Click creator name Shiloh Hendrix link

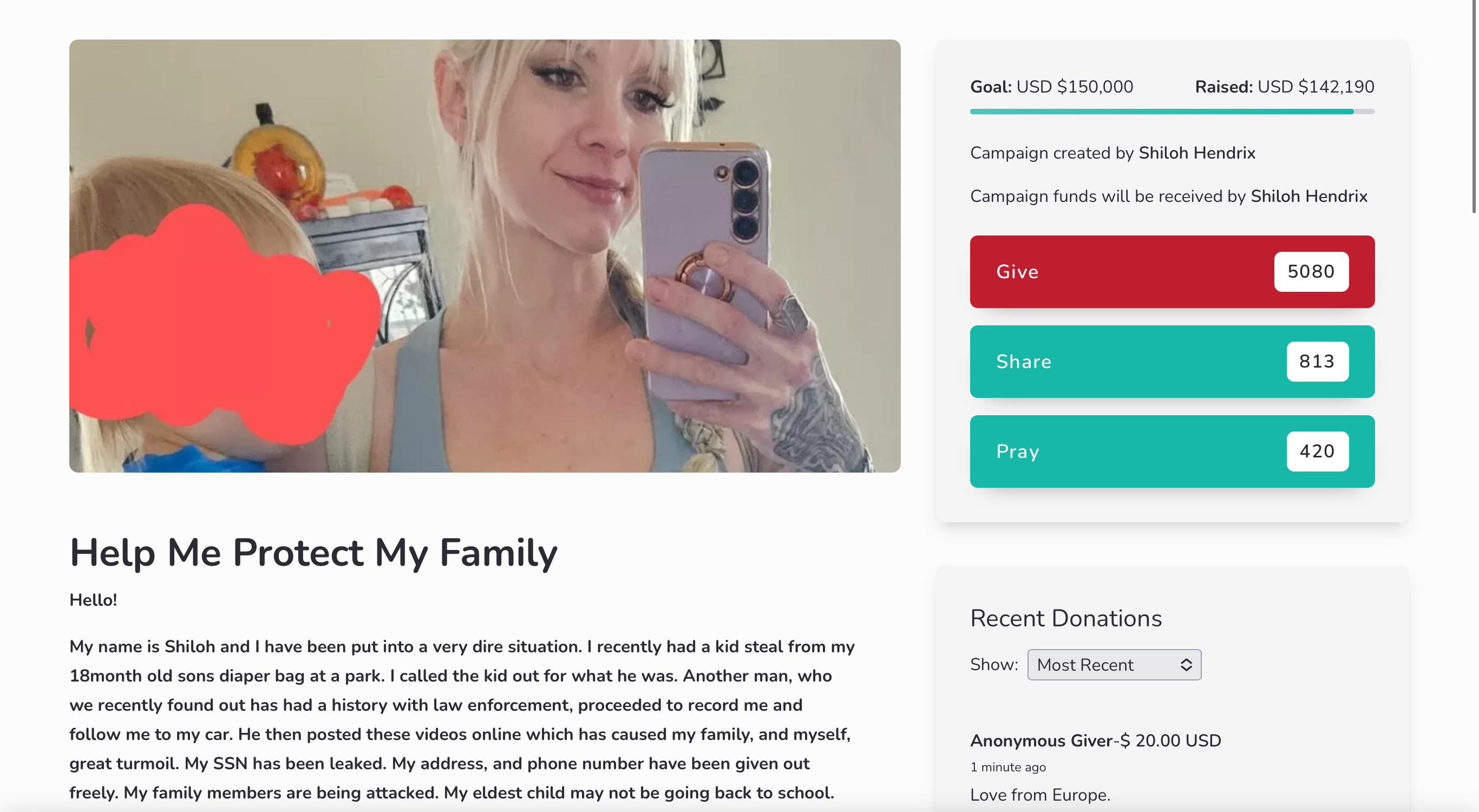pyautogui.click(x=1196, y=153)
